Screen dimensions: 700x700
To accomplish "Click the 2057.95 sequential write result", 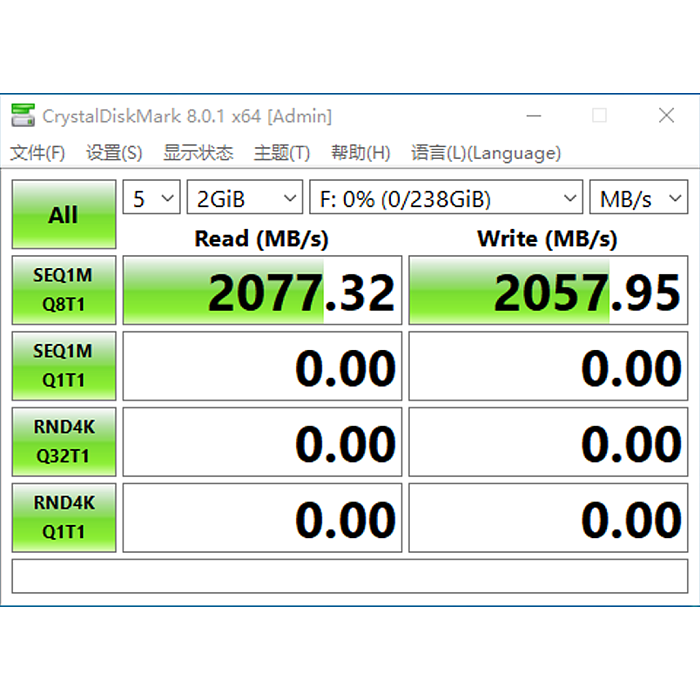I will click(548, 290).
